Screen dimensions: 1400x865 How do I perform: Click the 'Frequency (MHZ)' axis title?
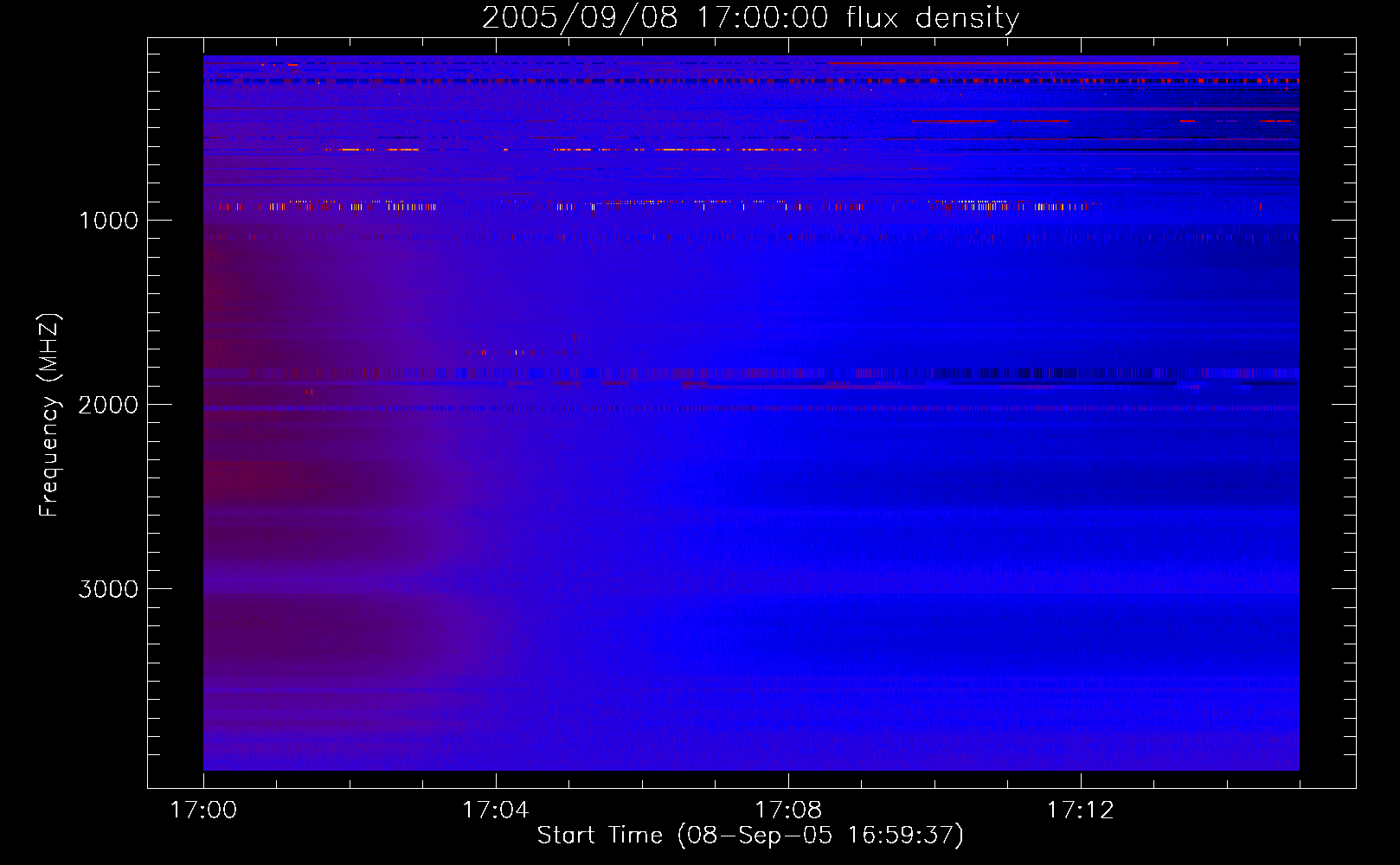49,415
